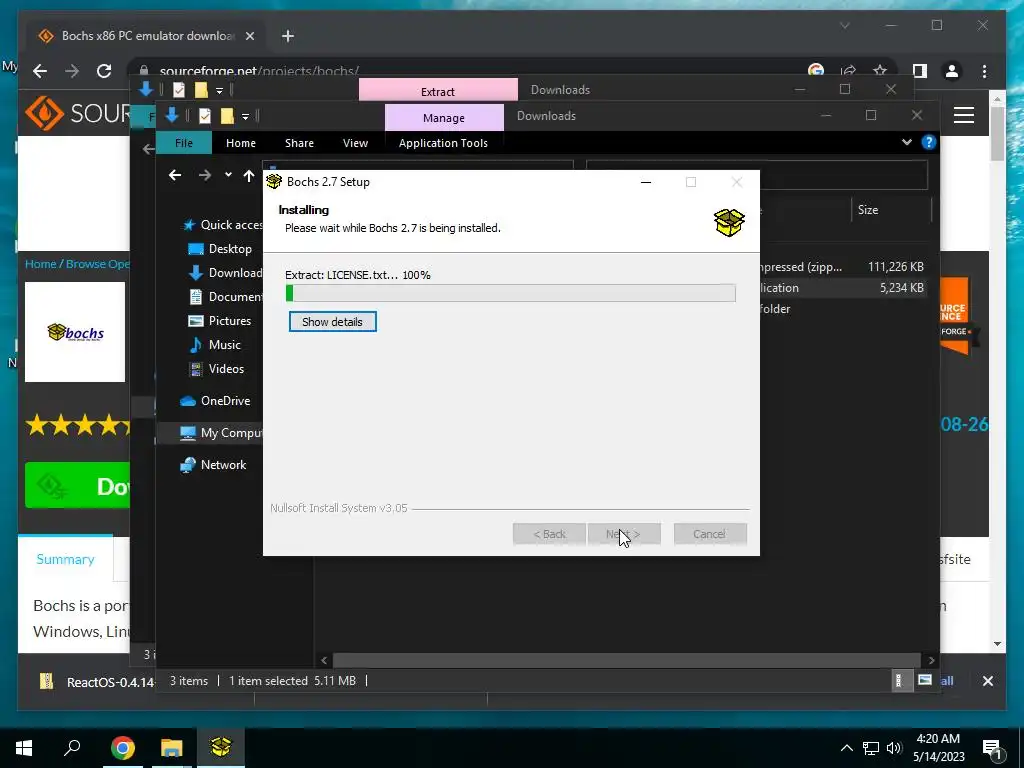
Task: Open Videos in the navigation pane
Action: pos(216,369)
